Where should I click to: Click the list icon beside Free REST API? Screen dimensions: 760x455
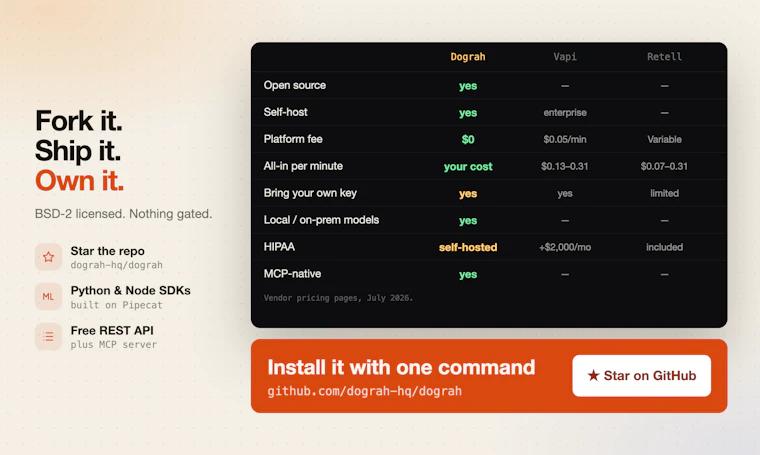(48, 336)
